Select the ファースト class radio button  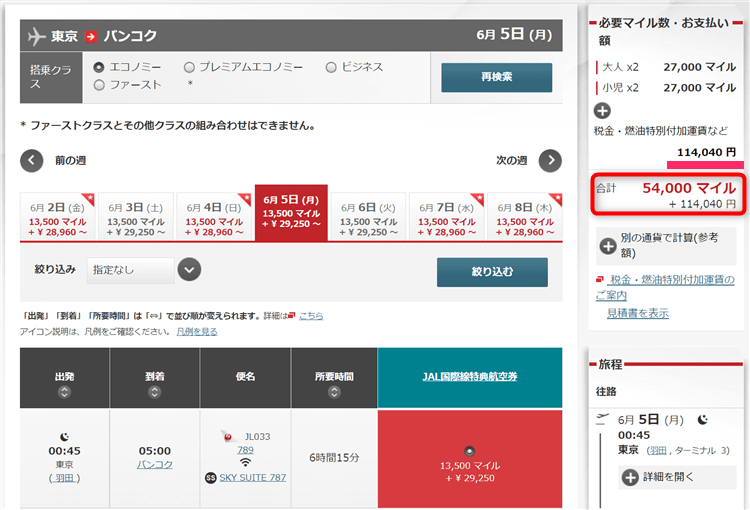pos(99,85)
